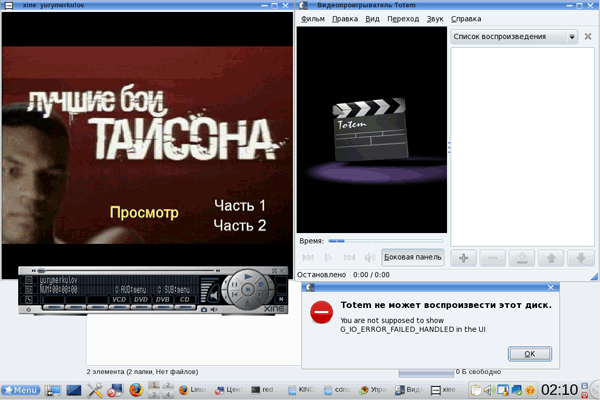Switch to cdrom taskbar window

pyautogui.click(x=337, y=390)
